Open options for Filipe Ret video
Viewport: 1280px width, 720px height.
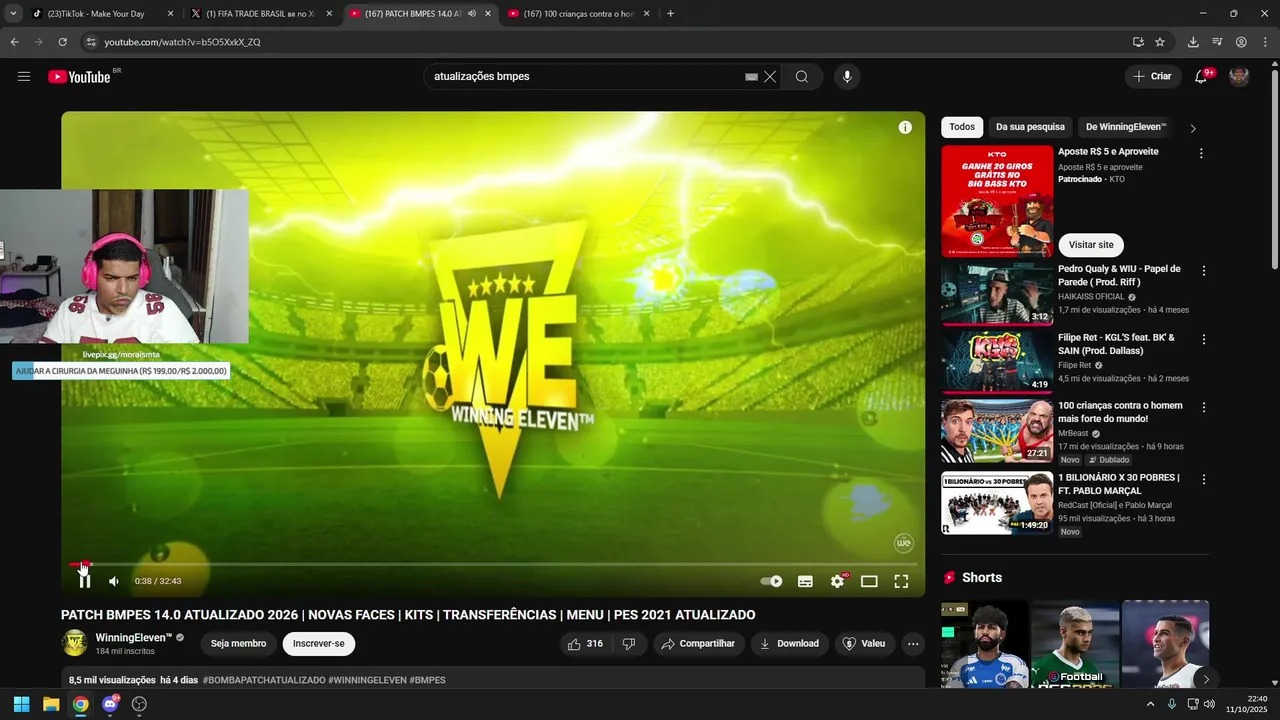pyautogui.click(x=1204, y=340)
